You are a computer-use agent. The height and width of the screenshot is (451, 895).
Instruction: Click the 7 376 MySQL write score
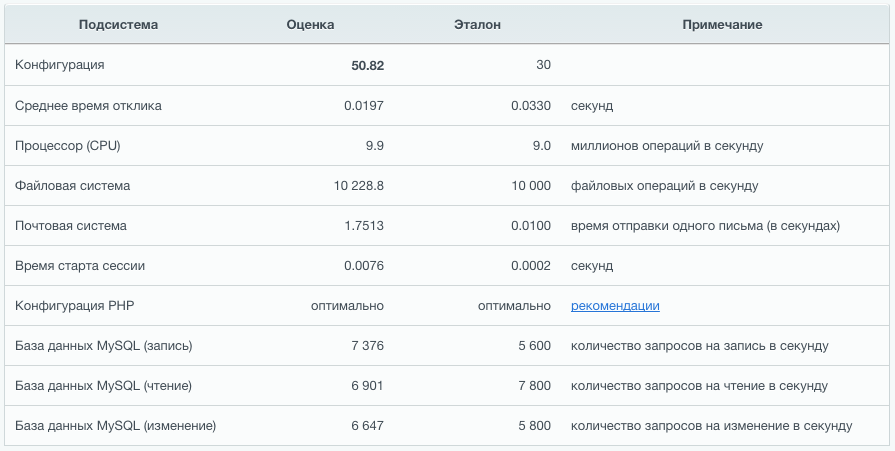pos(367,346)
